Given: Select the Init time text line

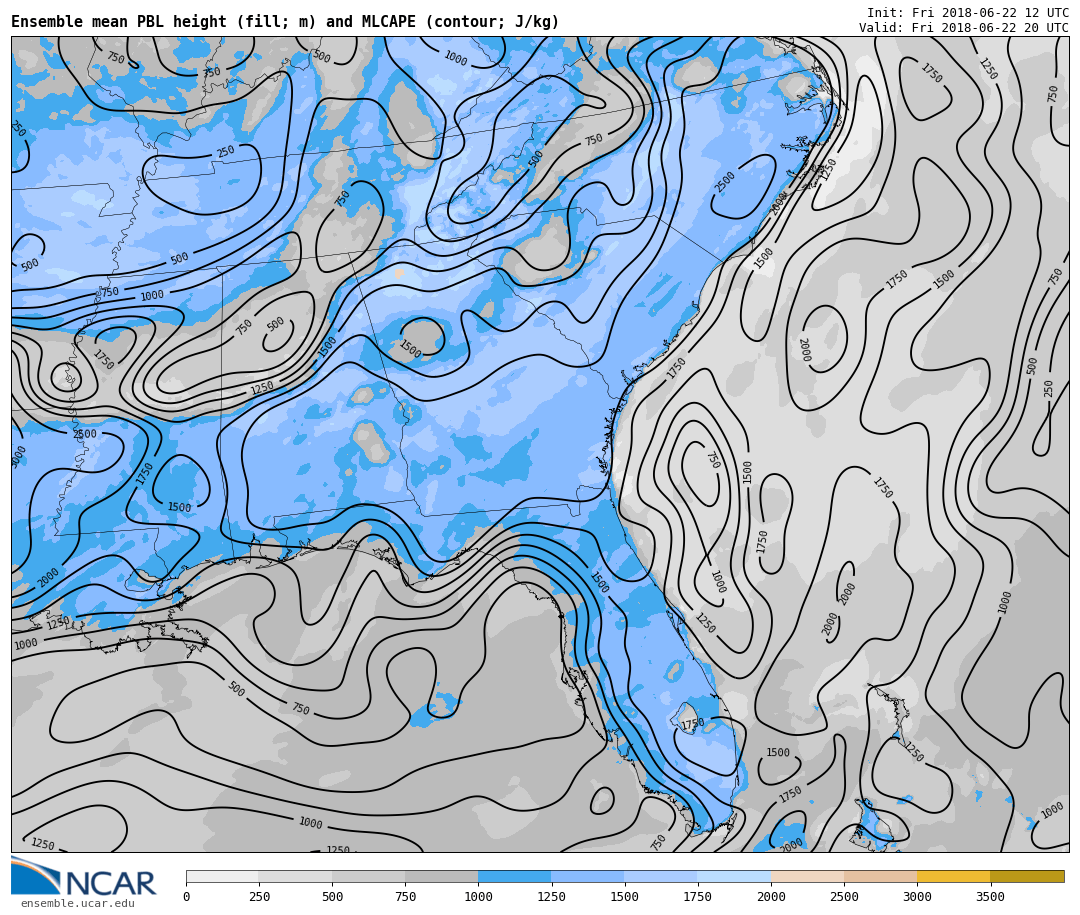Looking at the screenshot, I should pos(968,12).
